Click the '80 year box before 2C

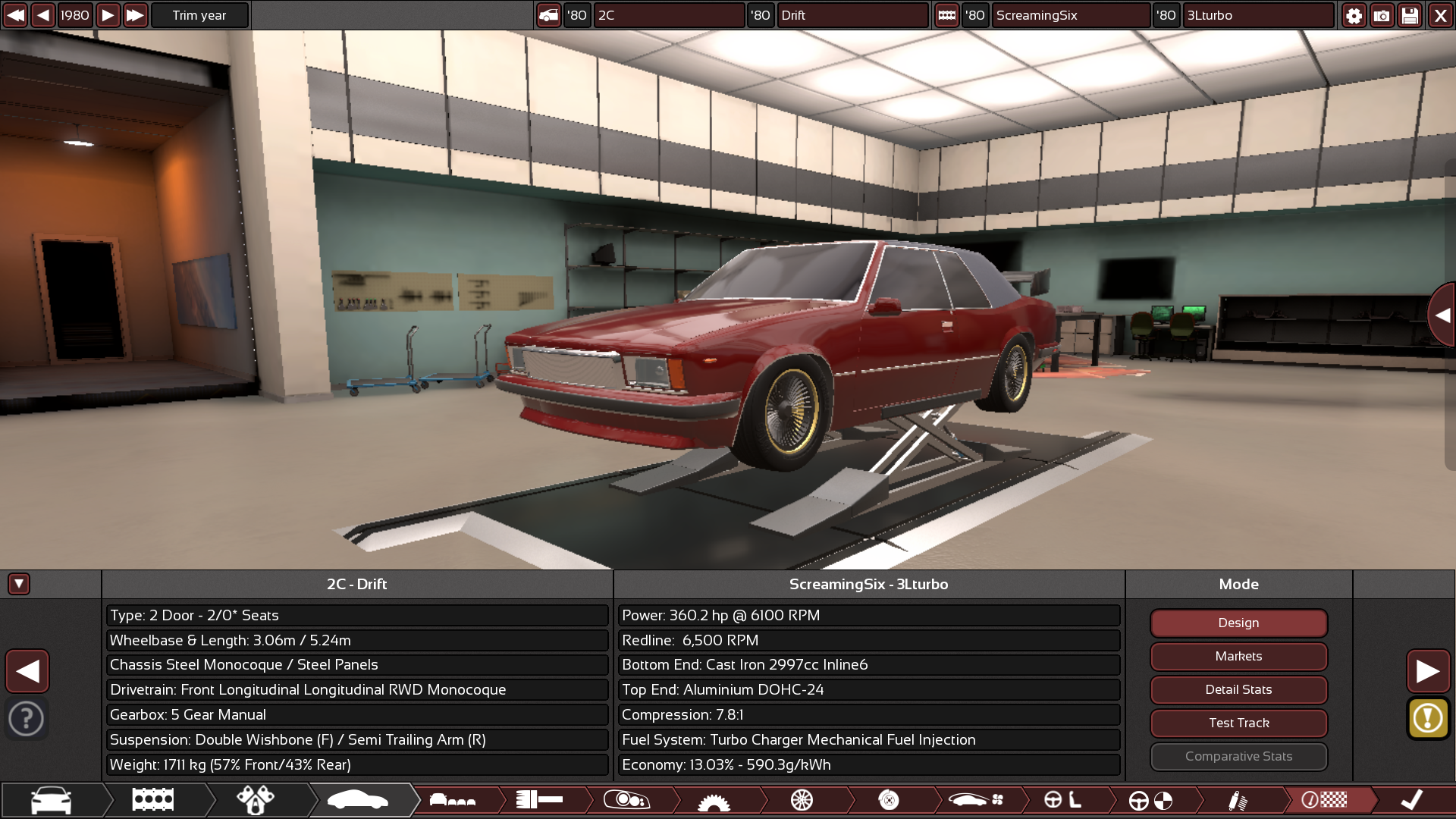pos(577,15)
